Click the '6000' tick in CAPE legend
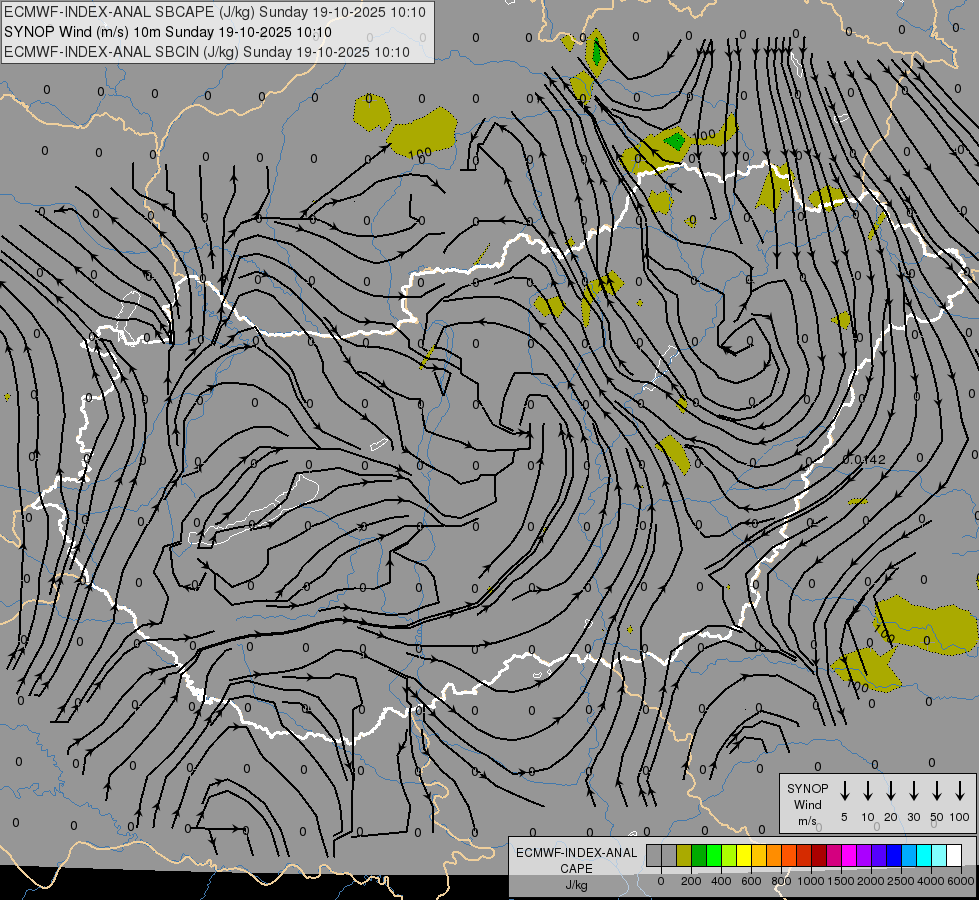Viewport: 979px width, 900px height. [961, 881]
